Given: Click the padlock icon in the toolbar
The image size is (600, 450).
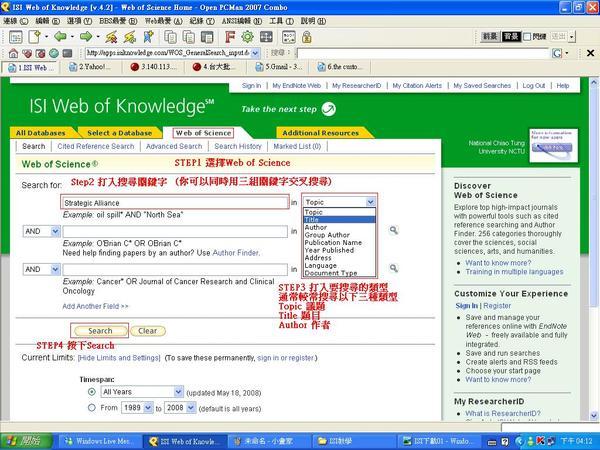Looking at the screenshot, I should point(307,37).
